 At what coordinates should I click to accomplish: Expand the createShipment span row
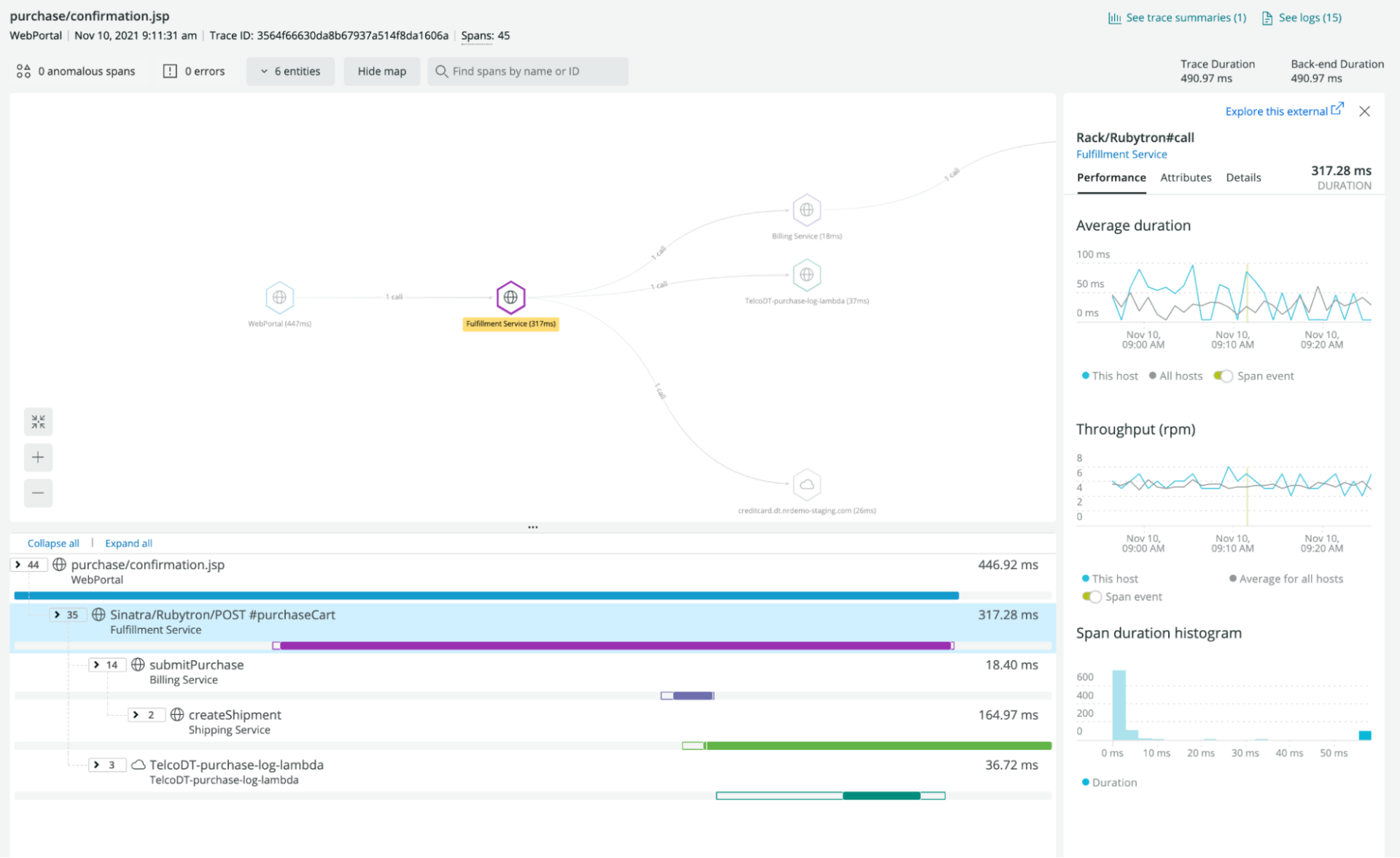pos(145,714)
